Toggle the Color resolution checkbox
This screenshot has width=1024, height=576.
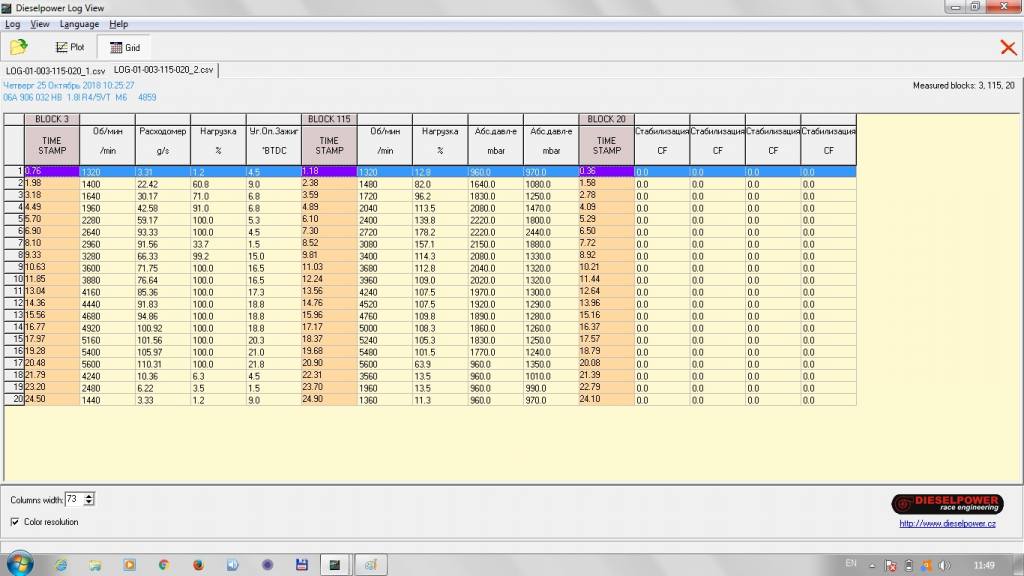click(x=15, y=522)
